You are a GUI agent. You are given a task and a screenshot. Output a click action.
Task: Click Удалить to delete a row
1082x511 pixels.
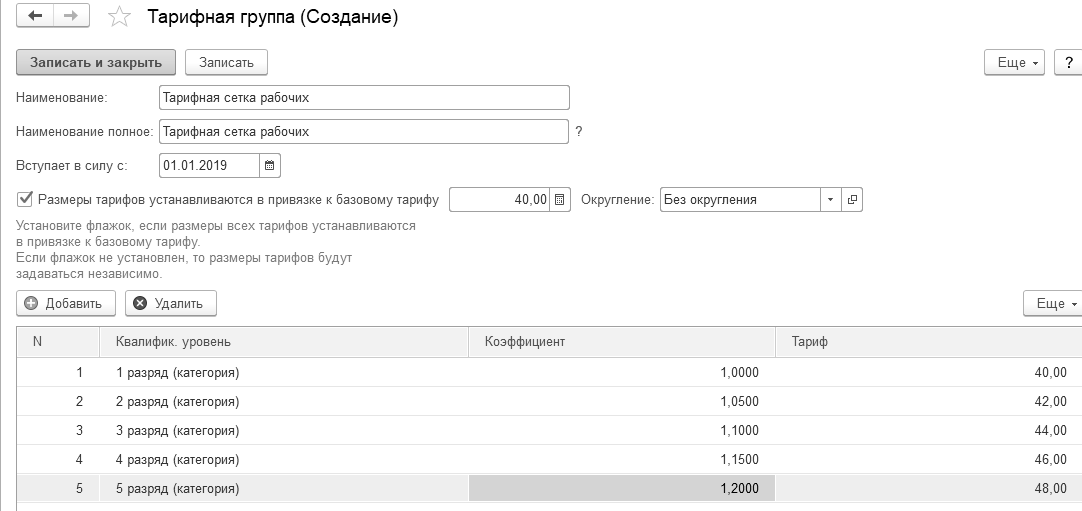coord(170,303)
